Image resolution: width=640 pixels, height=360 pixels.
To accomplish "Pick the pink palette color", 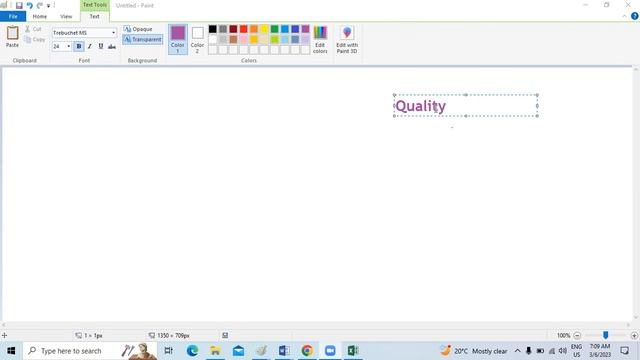I will pos(244,40).
